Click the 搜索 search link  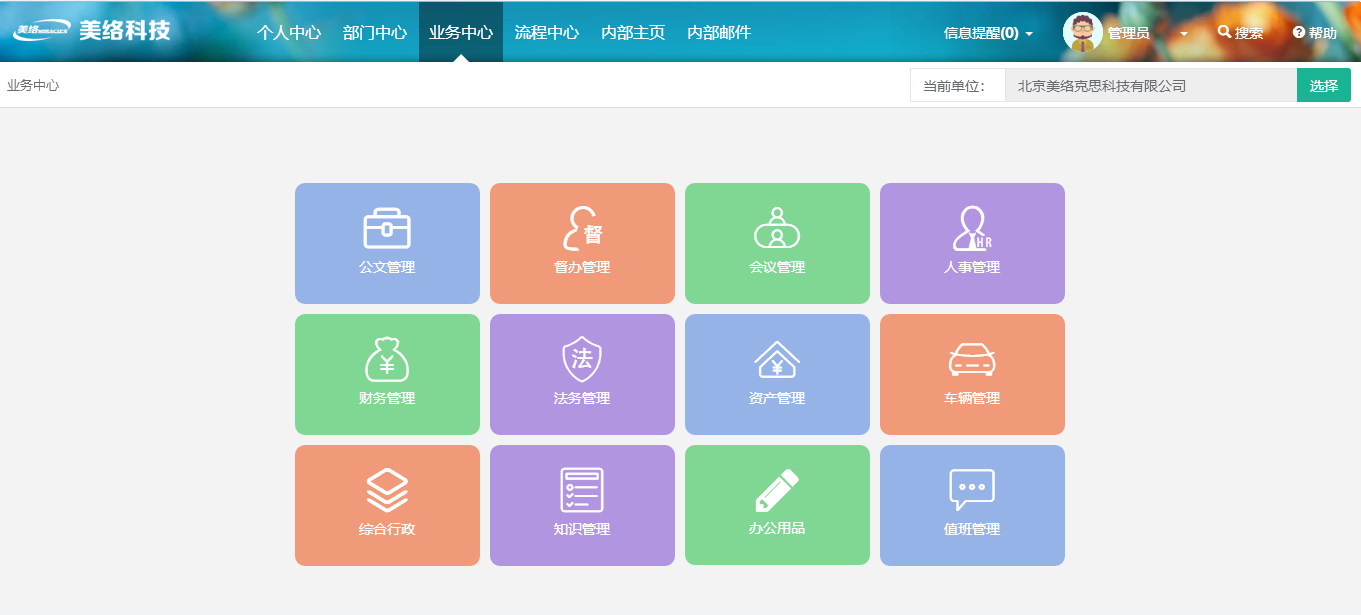1240,33
